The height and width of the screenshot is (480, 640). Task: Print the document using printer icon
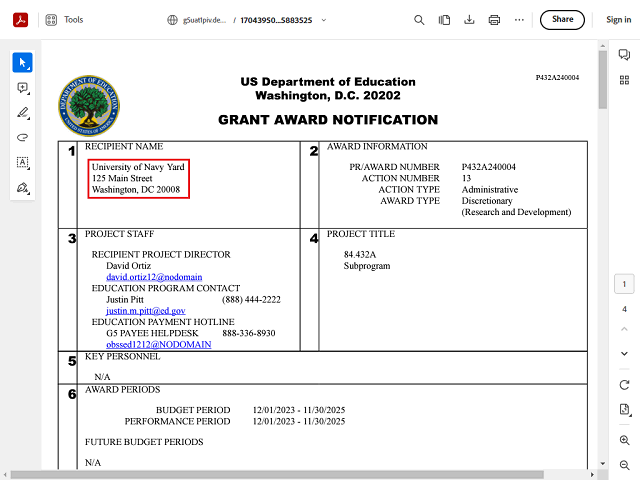click(x=494, y=19)
